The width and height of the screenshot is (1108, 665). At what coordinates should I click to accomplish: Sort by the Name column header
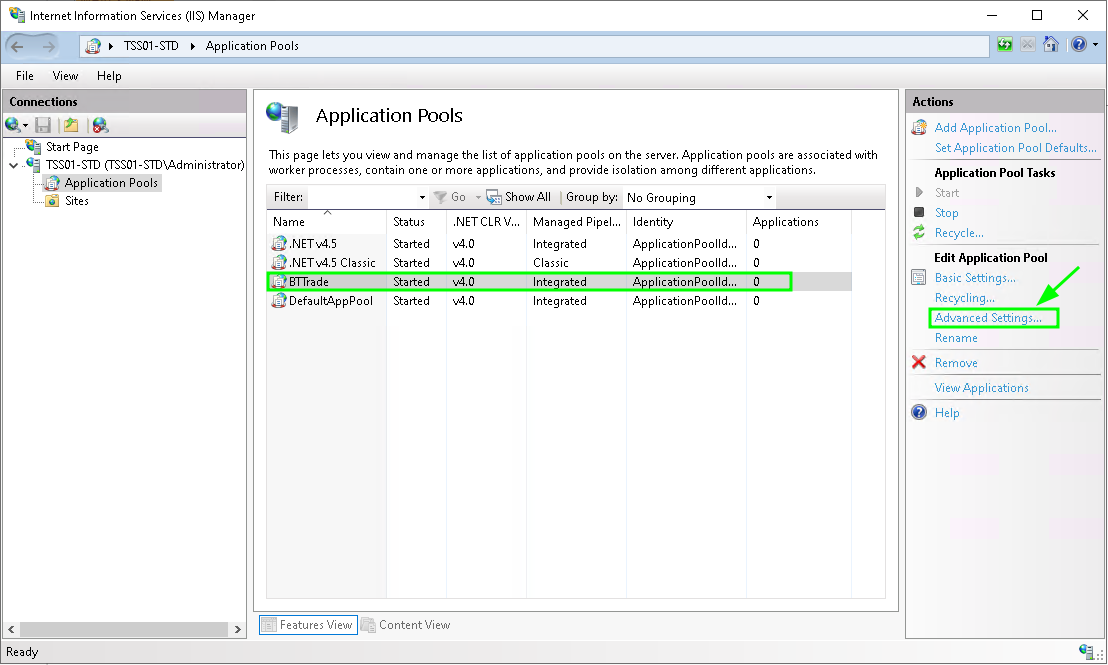click(x=326, y=222)
